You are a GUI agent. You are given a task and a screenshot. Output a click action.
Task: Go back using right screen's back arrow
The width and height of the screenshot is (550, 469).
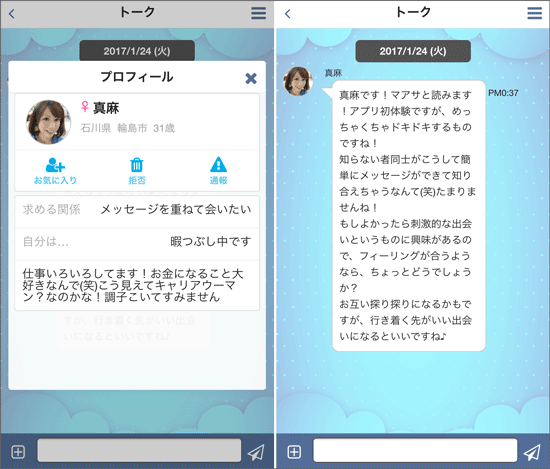tap(288, 14)
